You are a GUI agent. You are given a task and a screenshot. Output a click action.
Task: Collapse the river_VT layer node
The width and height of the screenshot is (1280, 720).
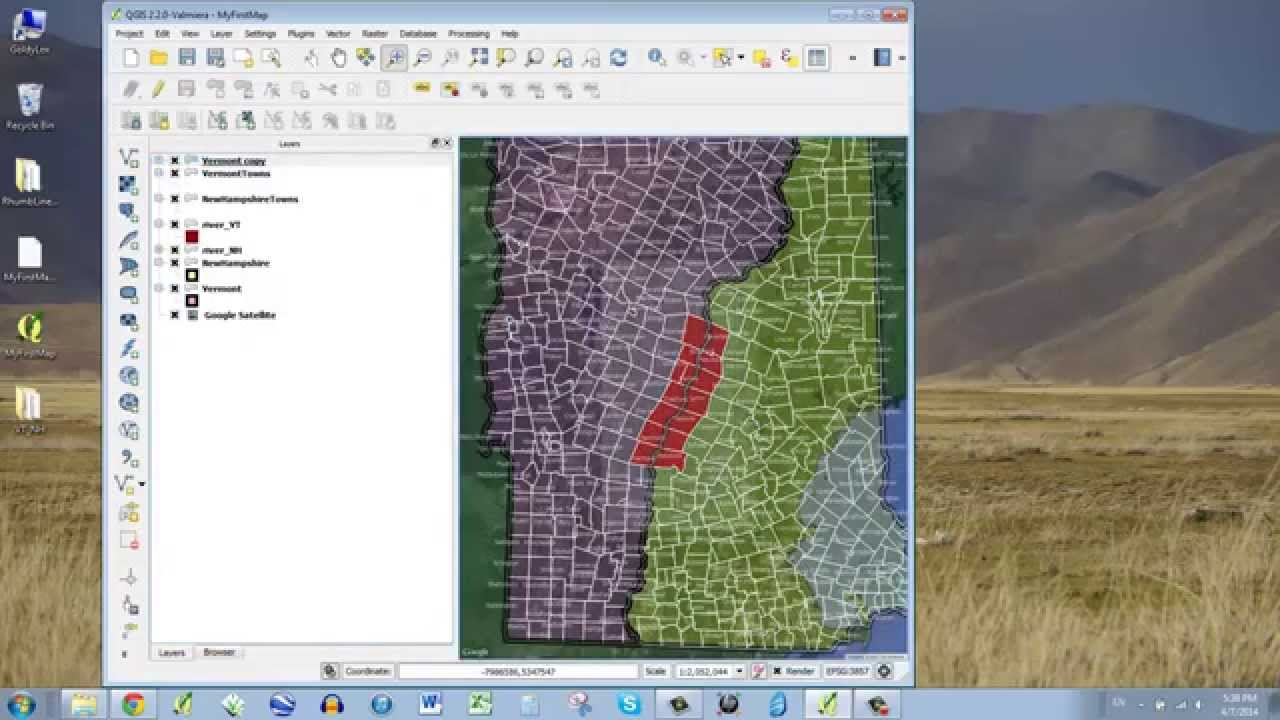159,225
